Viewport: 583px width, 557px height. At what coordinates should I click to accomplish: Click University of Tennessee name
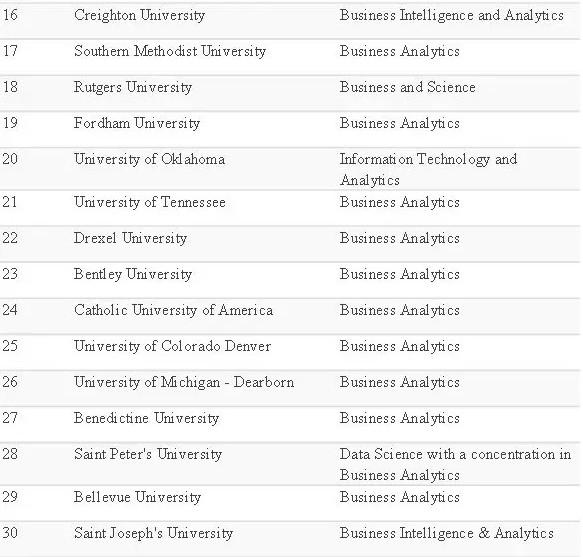point(150,203)
